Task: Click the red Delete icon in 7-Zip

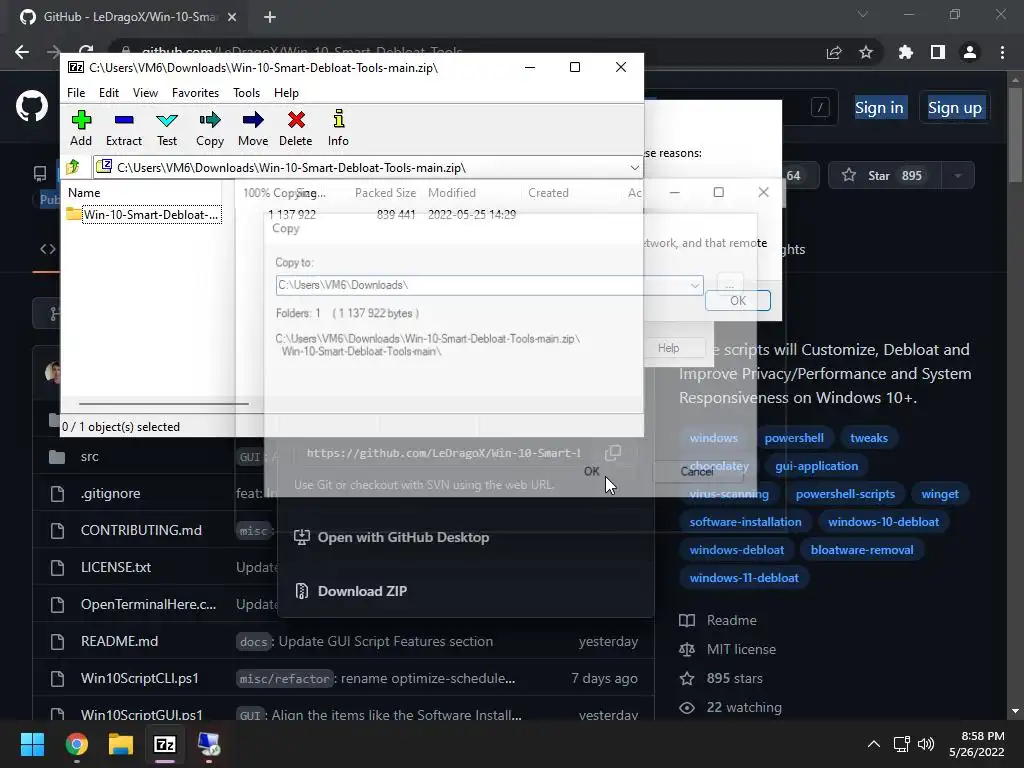Action: tap(296, 128)
